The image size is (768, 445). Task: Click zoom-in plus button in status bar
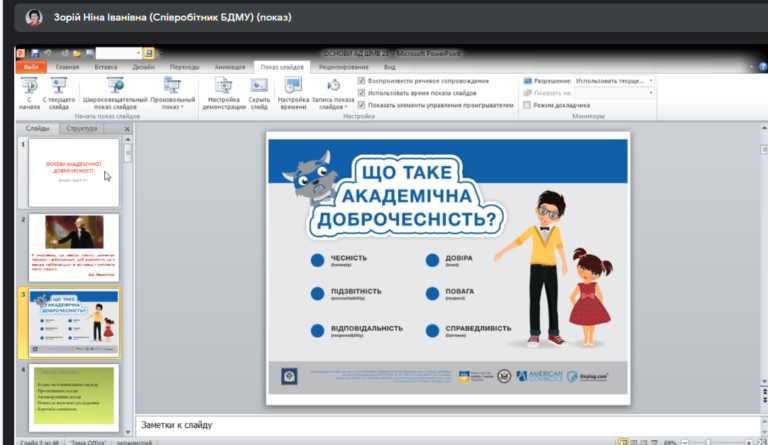749,441
